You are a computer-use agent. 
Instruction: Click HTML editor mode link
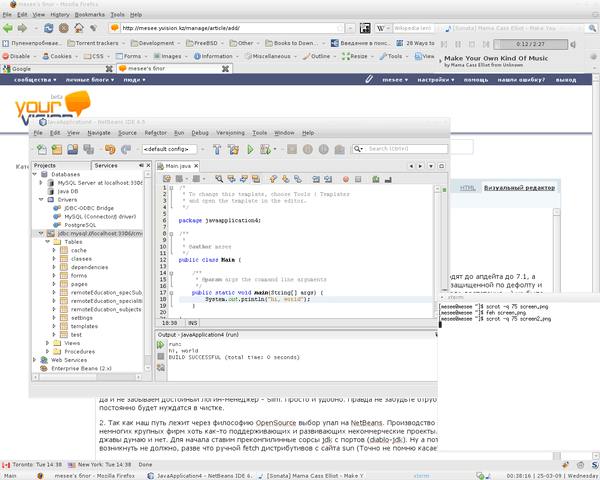click(x=468, y=188)
